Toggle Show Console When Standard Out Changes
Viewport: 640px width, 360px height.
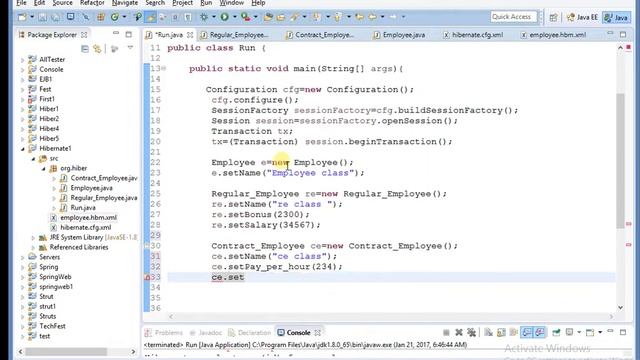coord(527,333)
